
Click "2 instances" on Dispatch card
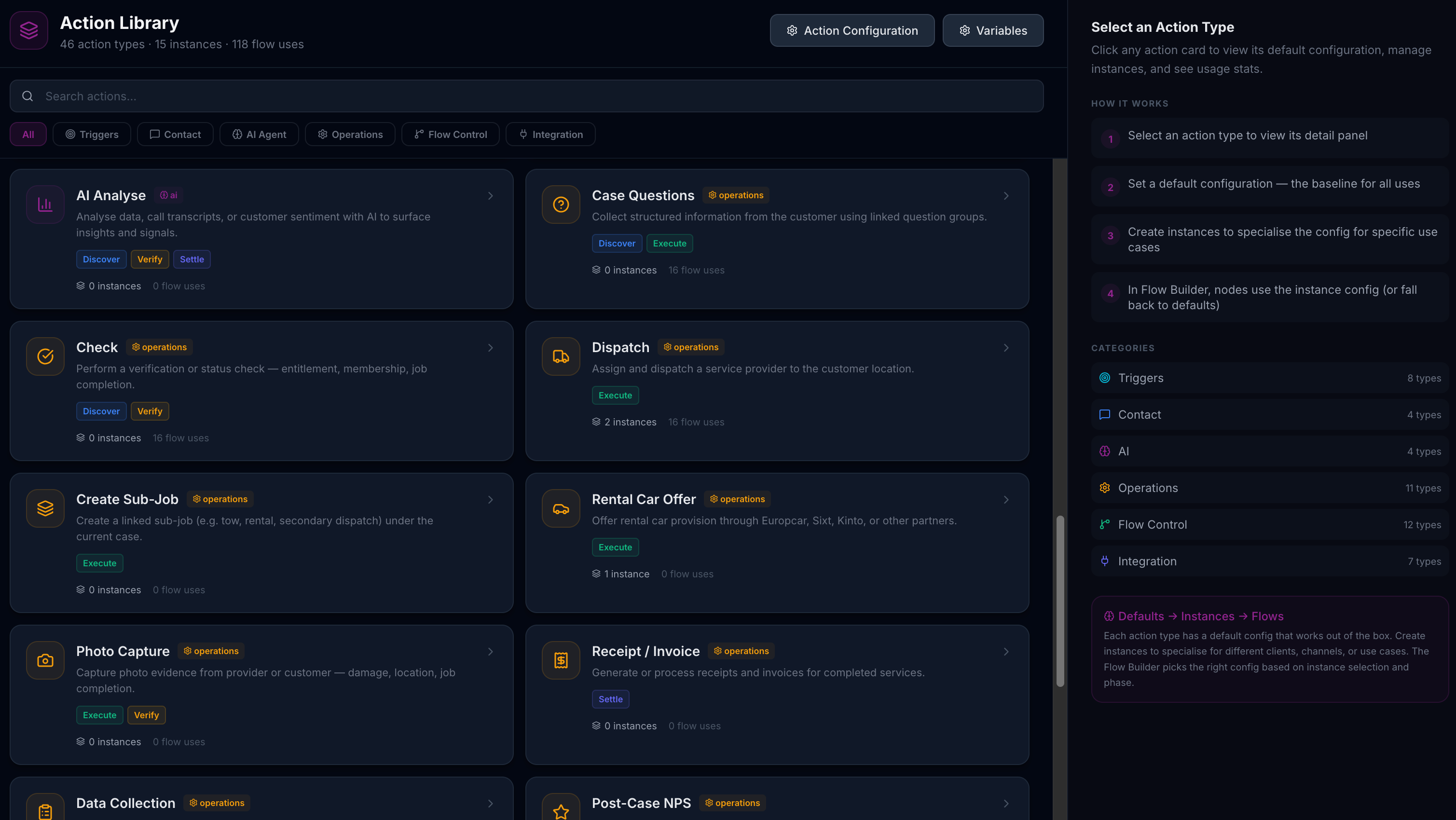630,422
